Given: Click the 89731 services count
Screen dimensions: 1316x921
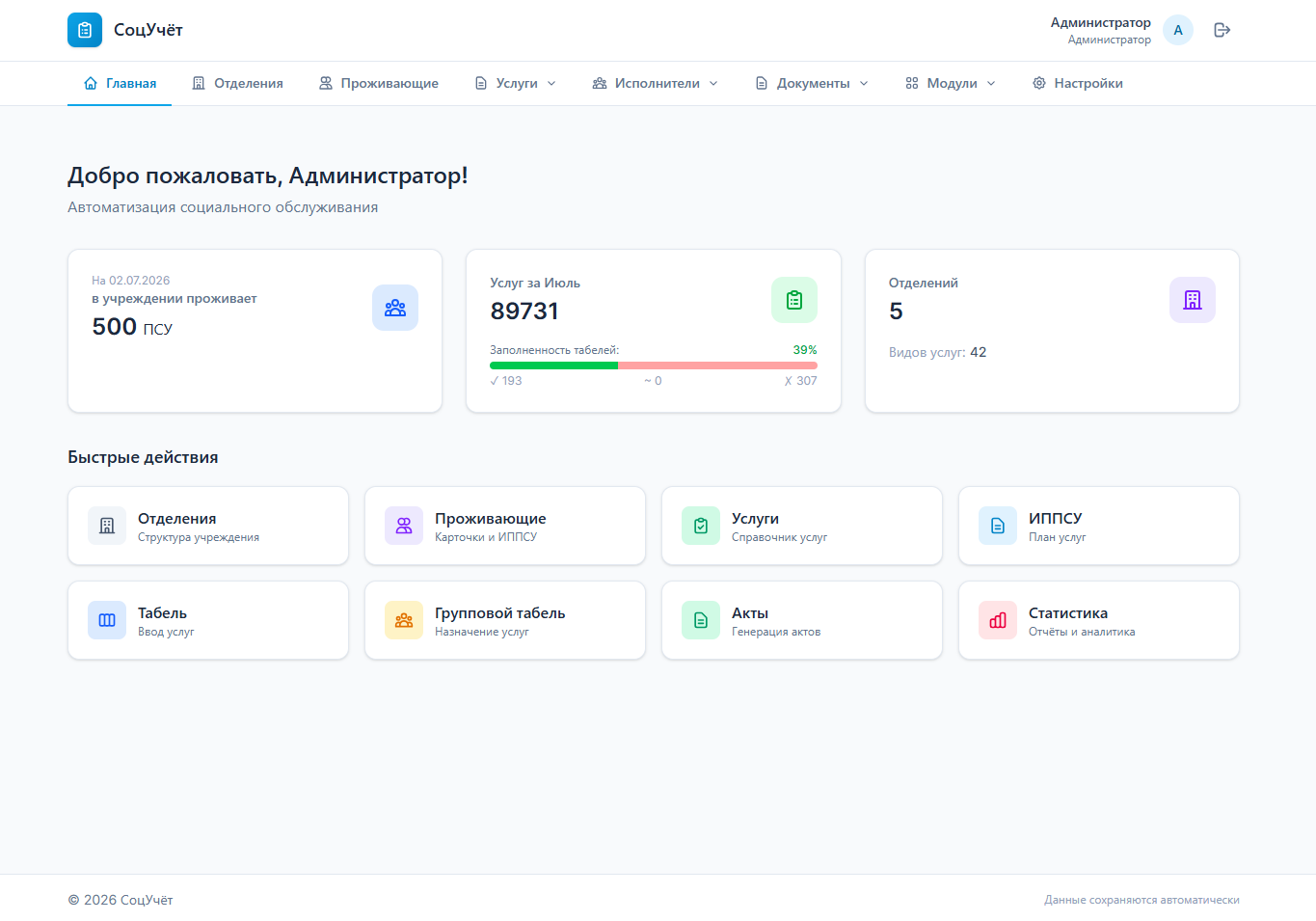Looking at the screenshot, I should pos(524,311).
